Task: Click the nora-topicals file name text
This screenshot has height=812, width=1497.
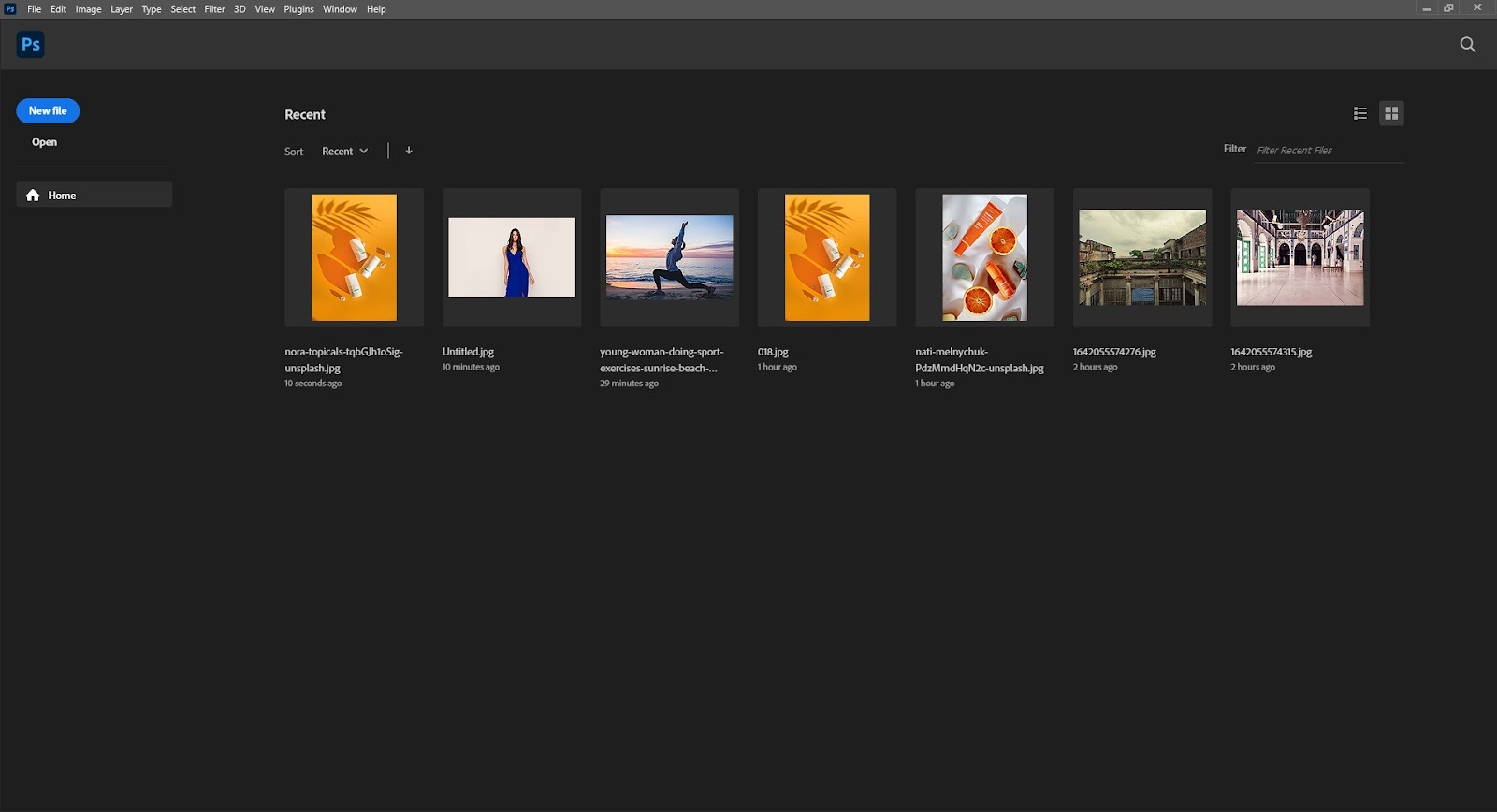Action: tap(343, 360)
